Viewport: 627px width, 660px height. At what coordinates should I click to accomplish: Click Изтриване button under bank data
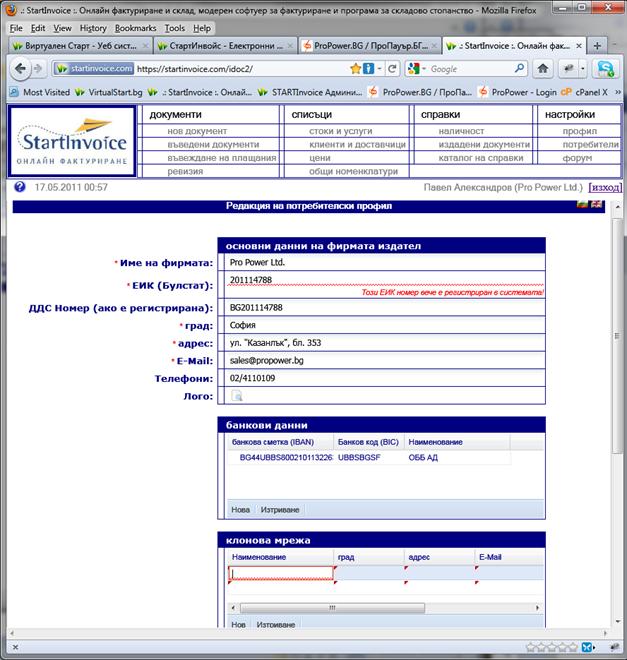pyautogui.click(x=280, y=510)
